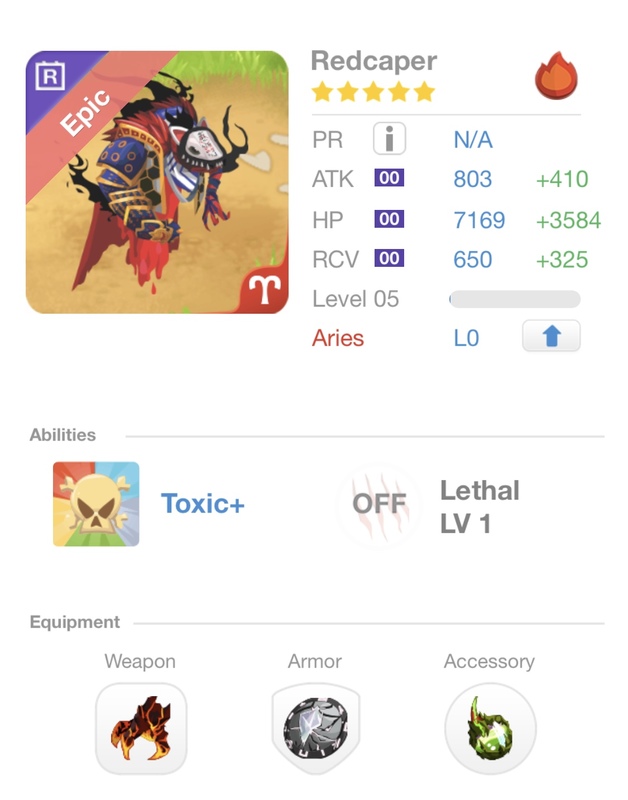Screen dimensions: 628x800
Task: Select the gray stone armor icon
Action: pos(316,728)
